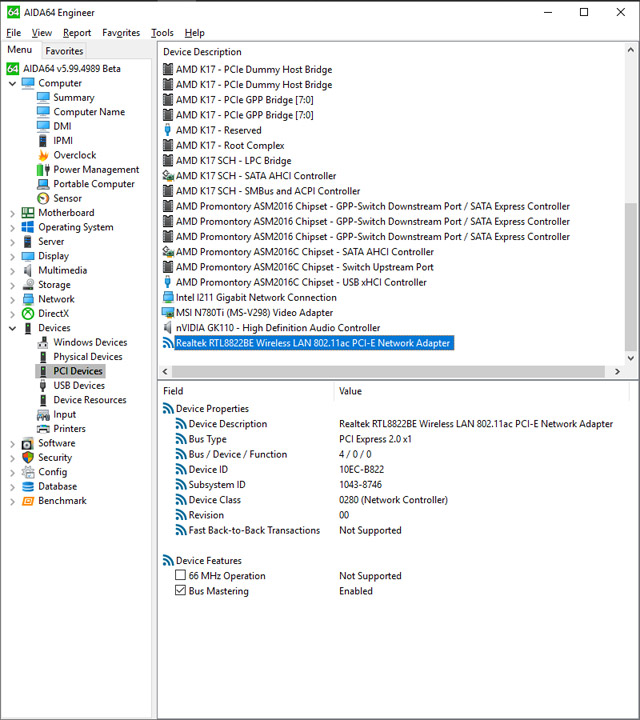Image resolution: width=640 pixels, height=720 pixels.
Task: Expand the Benchmark tree node
Action: 12,501
